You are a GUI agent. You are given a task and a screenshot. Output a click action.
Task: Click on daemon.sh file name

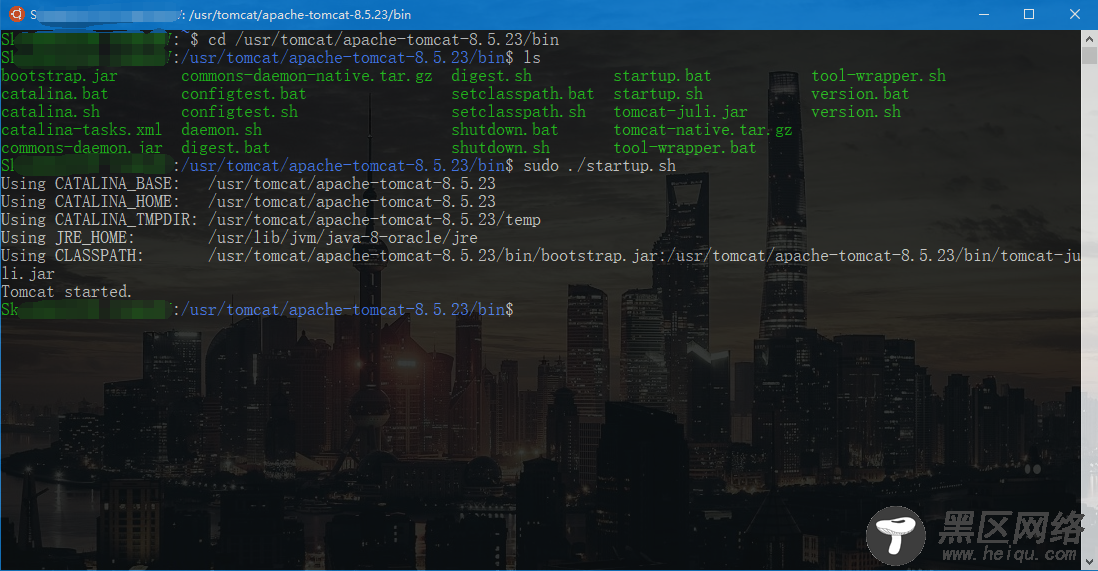(x=221, y=130)
